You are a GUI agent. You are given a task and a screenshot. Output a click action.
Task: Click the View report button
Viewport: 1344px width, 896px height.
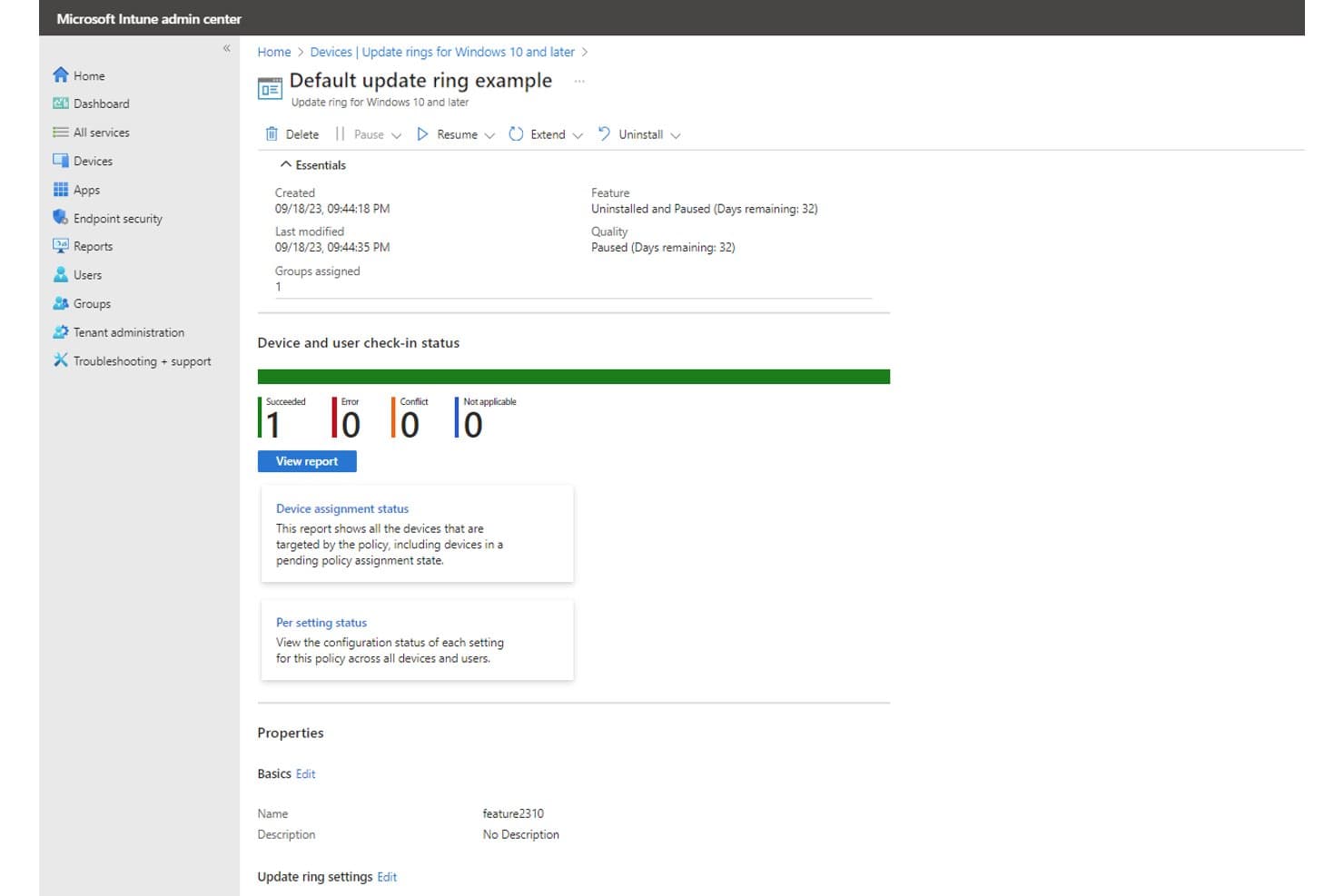click(x=307, y=461)
